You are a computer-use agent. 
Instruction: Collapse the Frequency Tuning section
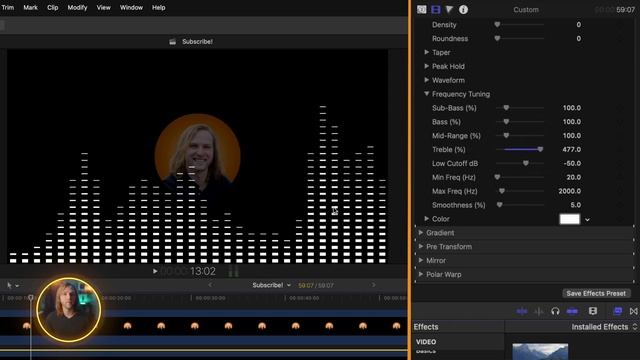[427, 93]
